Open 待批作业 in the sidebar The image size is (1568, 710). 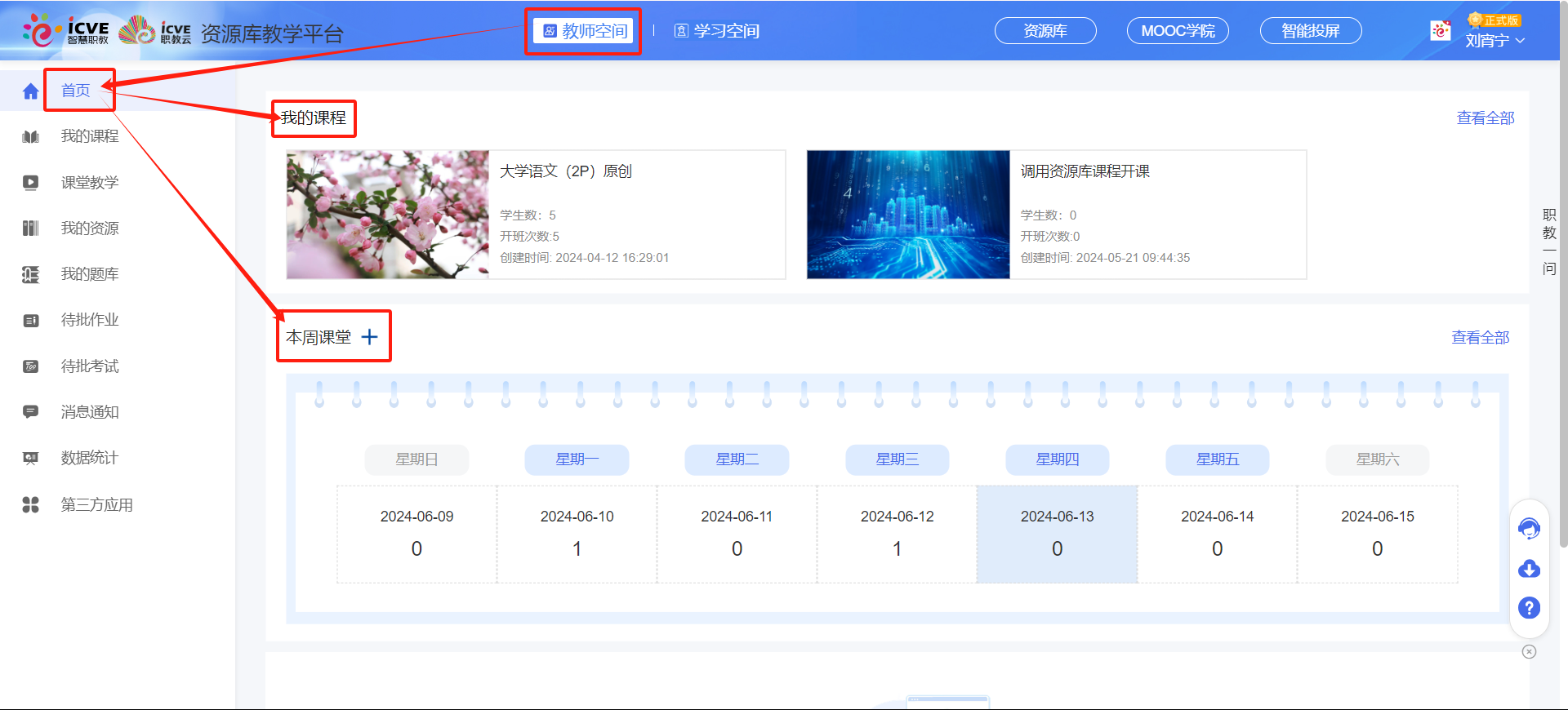tap(90, 320)
